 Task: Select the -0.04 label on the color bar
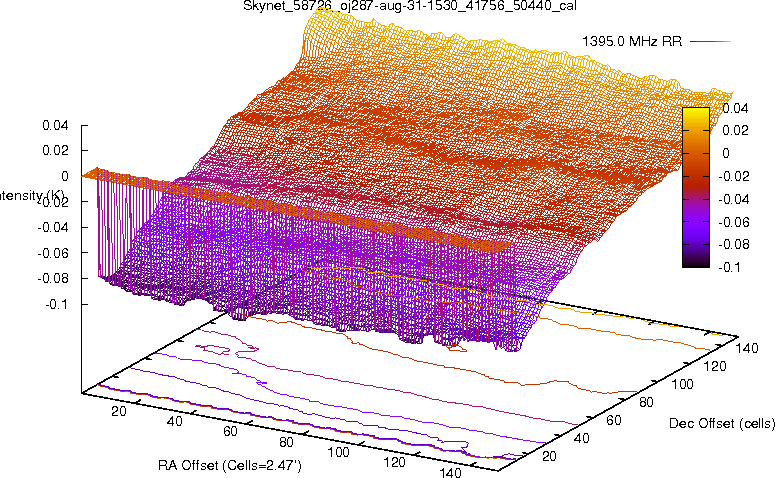pyautogui.click(x=733, y=199)
